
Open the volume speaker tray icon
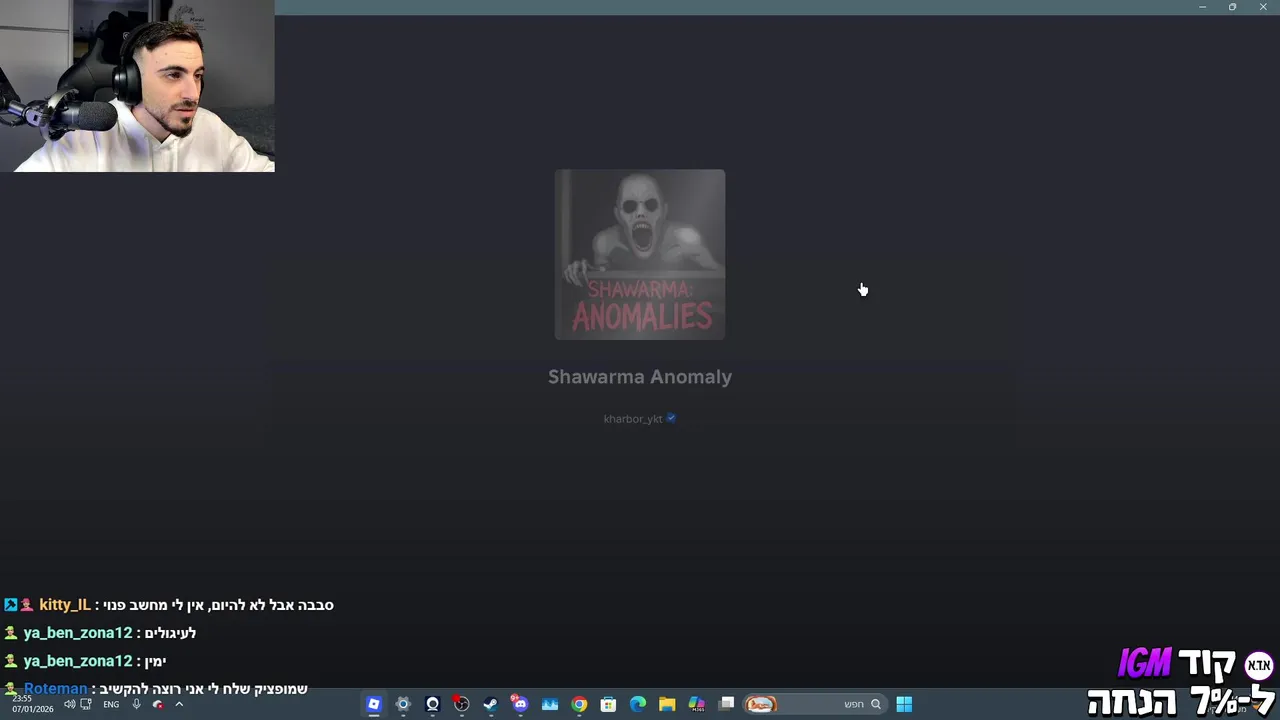click(x=69, y=704)
